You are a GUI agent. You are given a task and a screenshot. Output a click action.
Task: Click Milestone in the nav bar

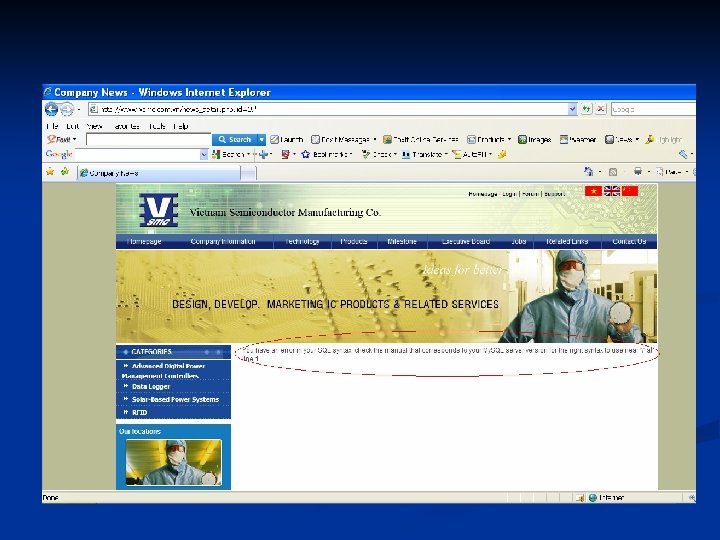point(402,242)
